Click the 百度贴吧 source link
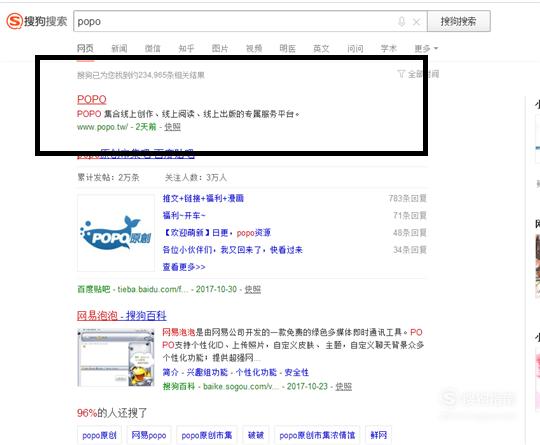Viewport: 540px width, 445px height. click(x=93, y=289)
